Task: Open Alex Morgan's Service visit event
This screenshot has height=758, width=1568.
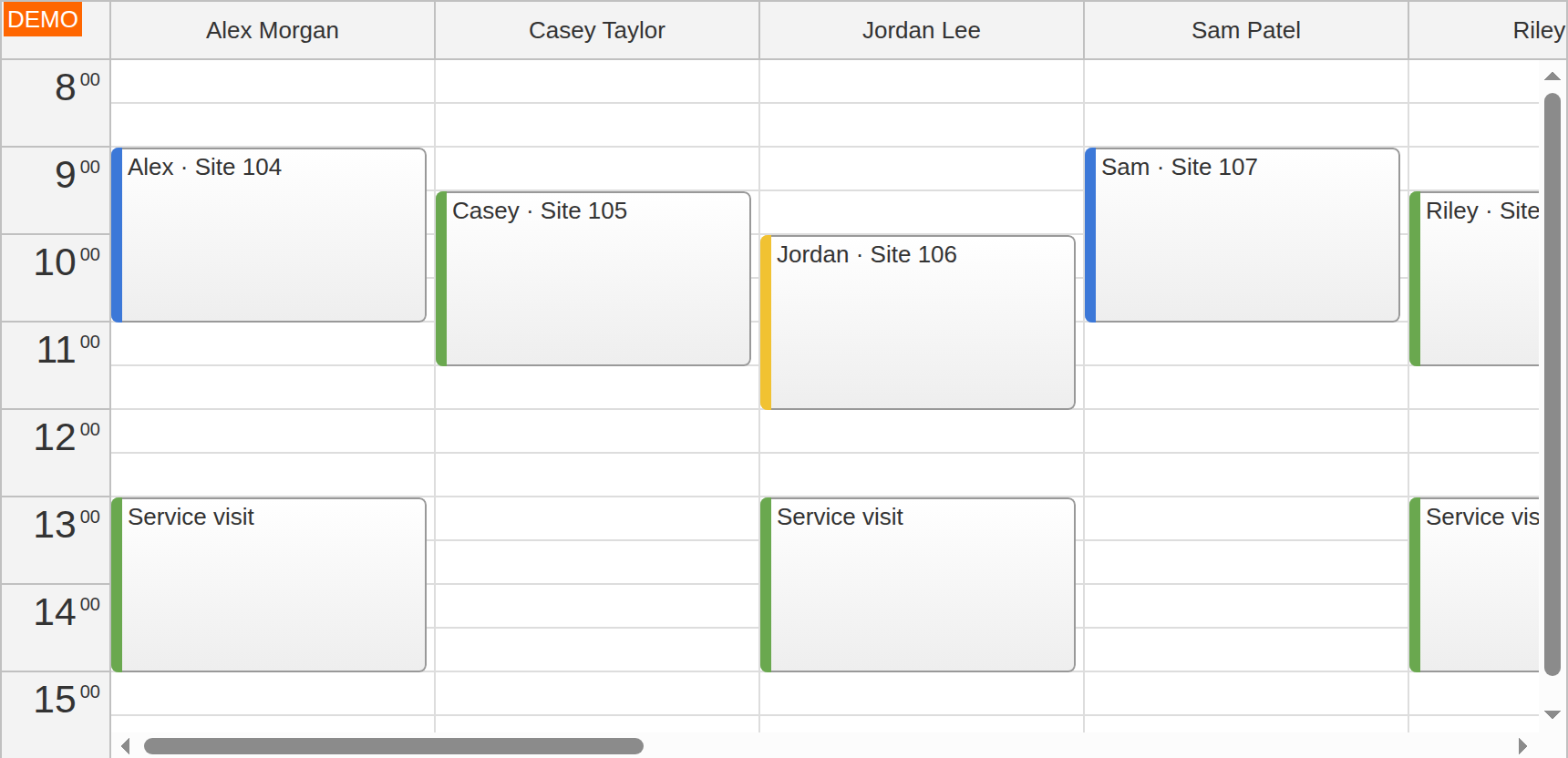Action: click(269, 585)
